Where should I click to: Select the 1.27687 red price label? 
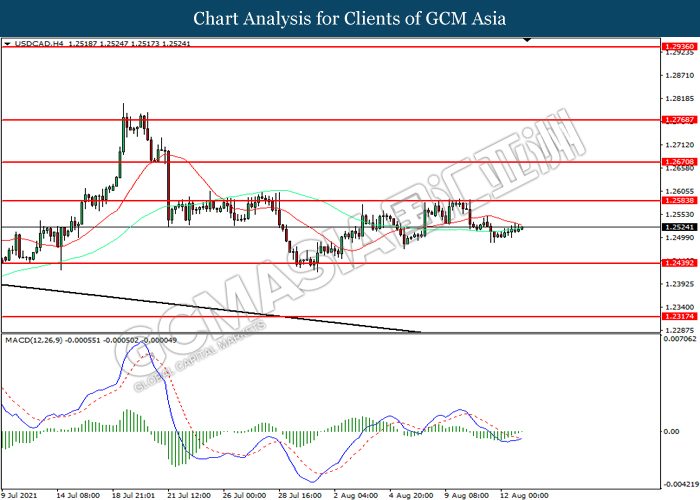(679, 120)
